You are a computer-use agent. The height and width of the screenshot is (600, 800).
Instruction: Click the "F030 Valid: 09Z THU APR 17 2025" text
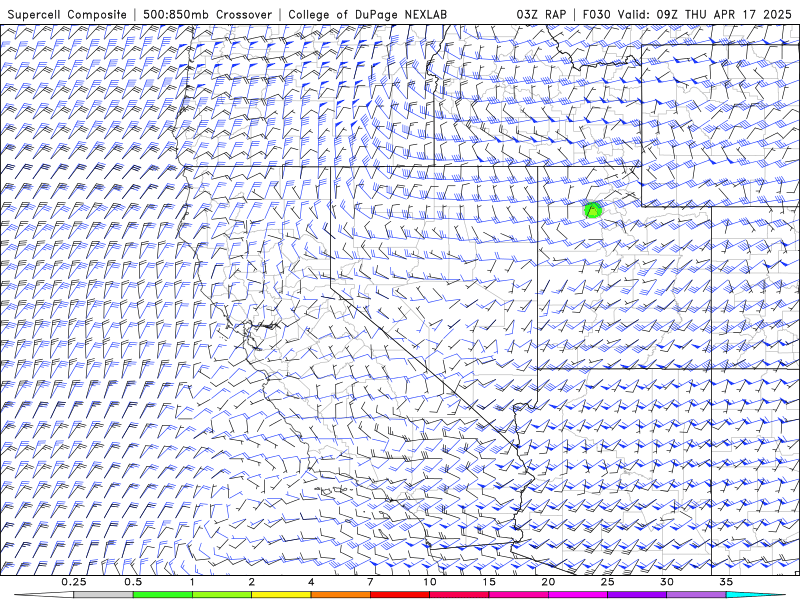point(687,15)
